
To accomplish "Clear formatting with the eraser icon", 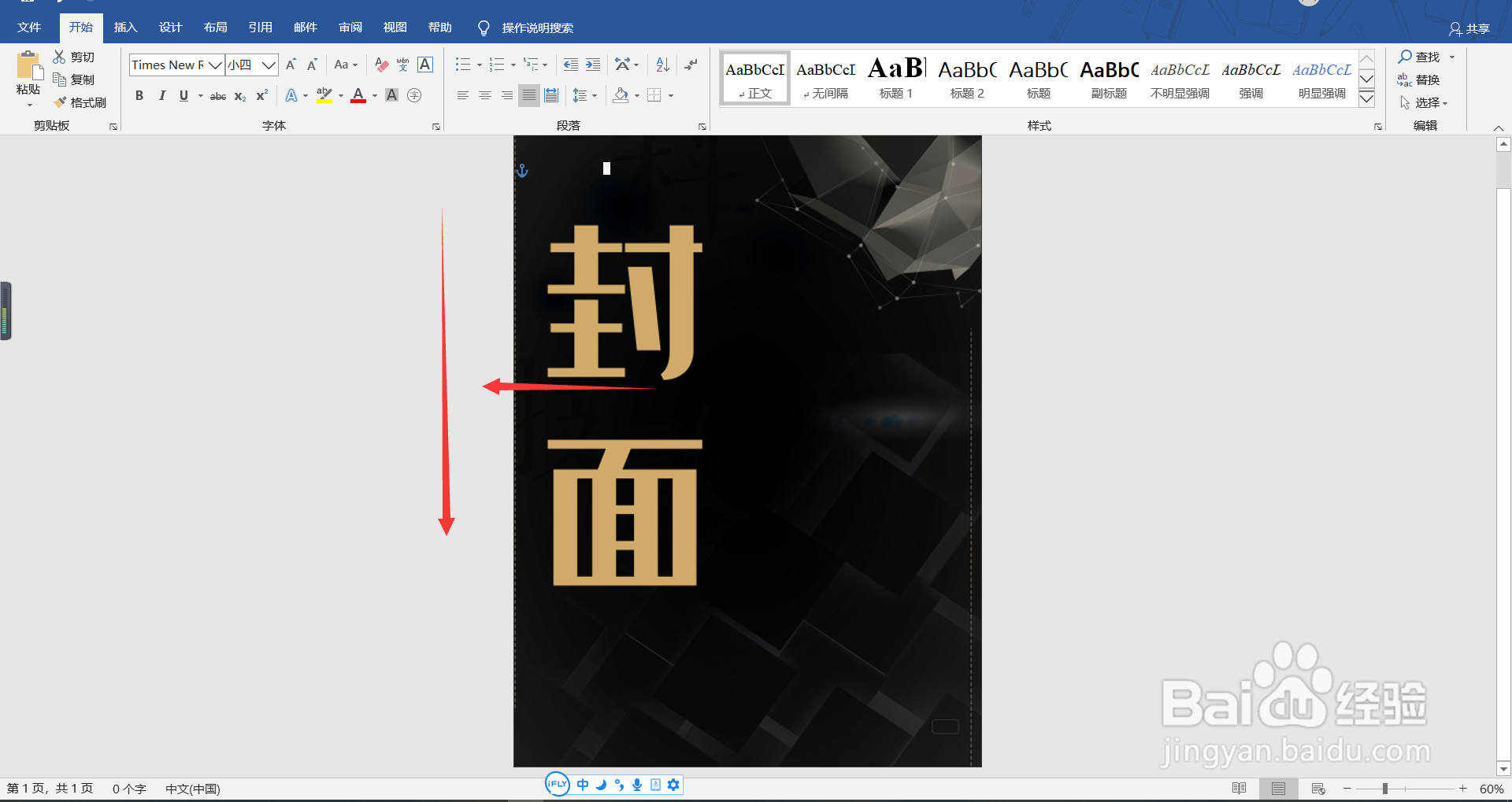I will tap(381, 65).
